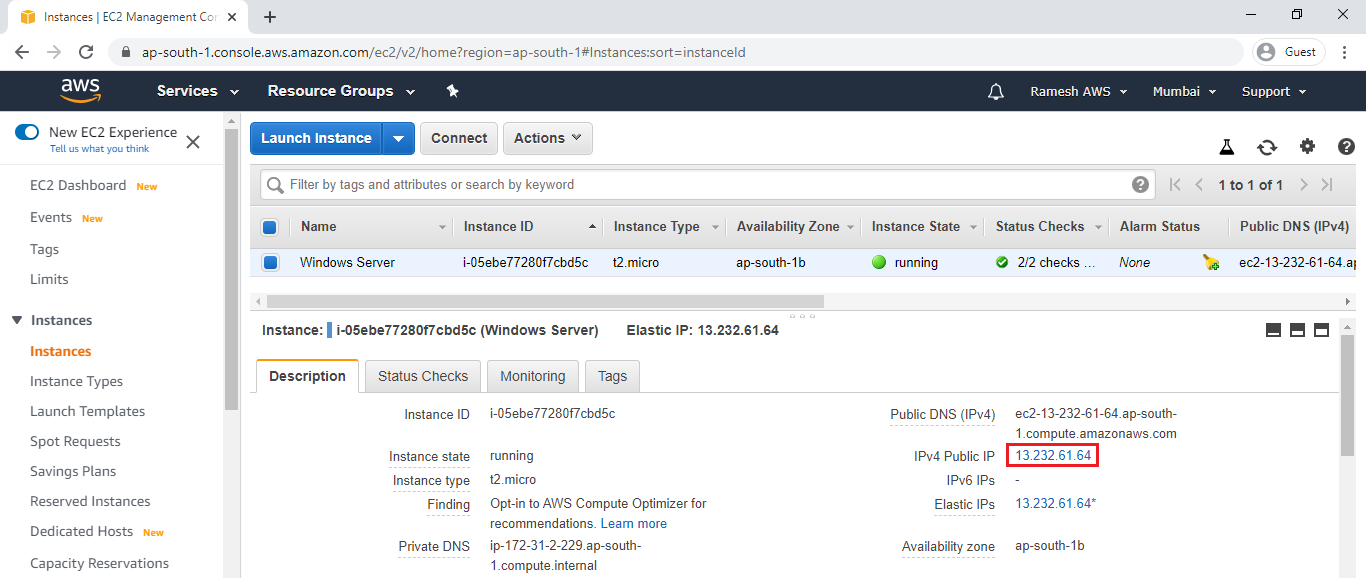Click the Elastic IPs 13.232.61.64* link
Image resolution: width=1366 pixels, height=578 pixels.
pos(1055,504)
